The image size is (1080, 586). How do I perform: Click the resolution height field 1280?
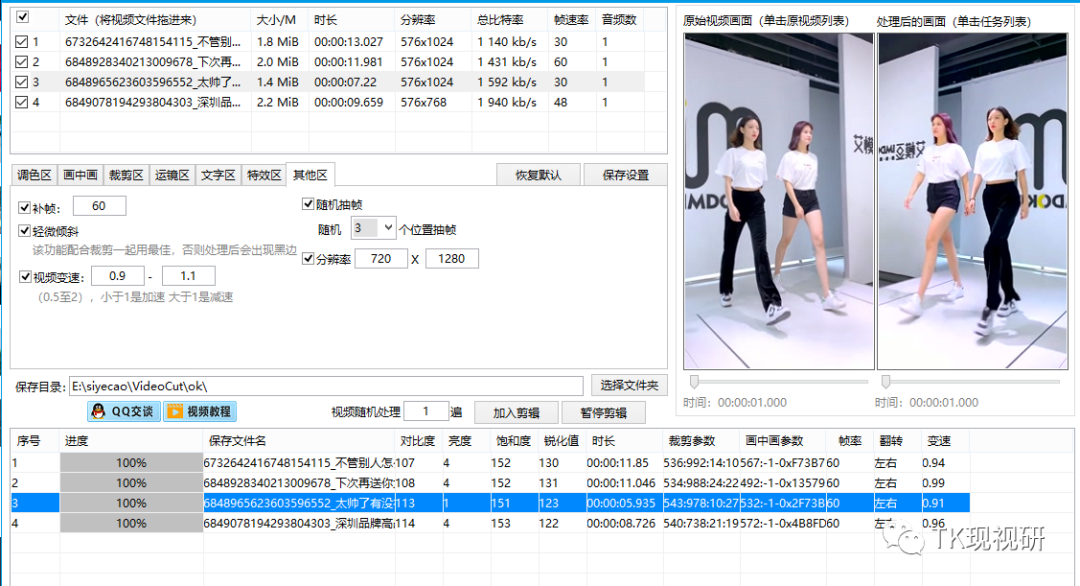[x=452, y=258]
